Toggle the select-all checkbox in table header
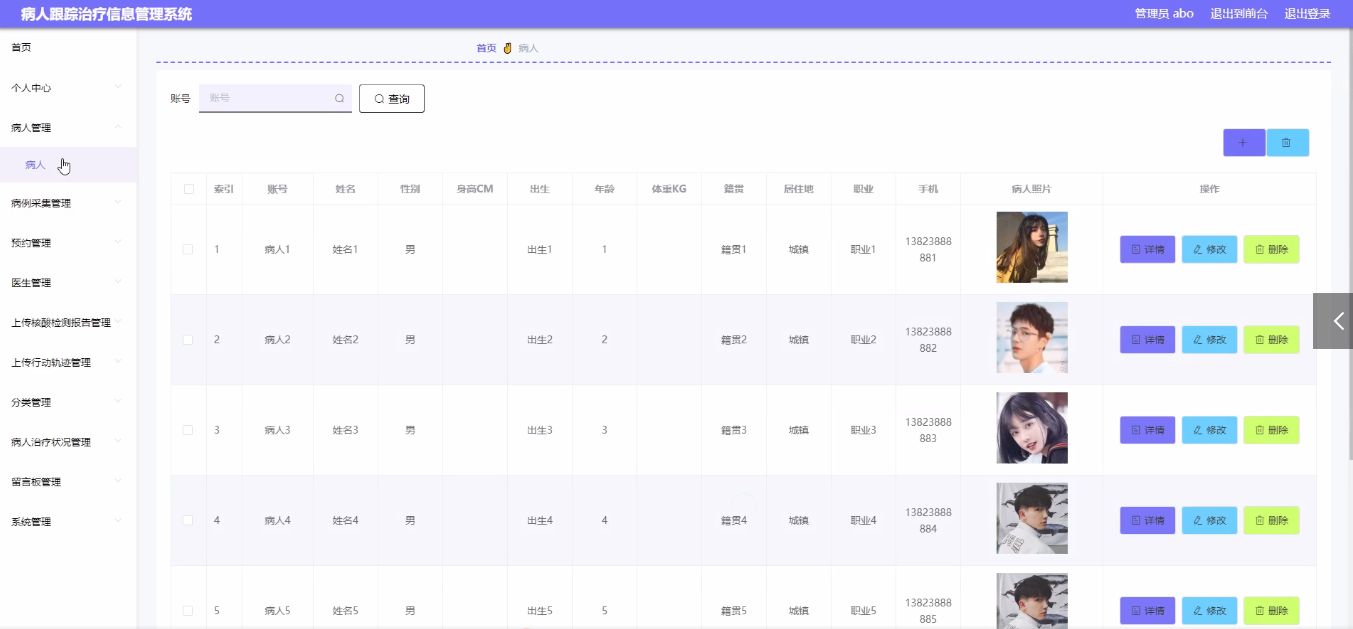Viewport: 1353px width, 629px height. click(188, 189)
